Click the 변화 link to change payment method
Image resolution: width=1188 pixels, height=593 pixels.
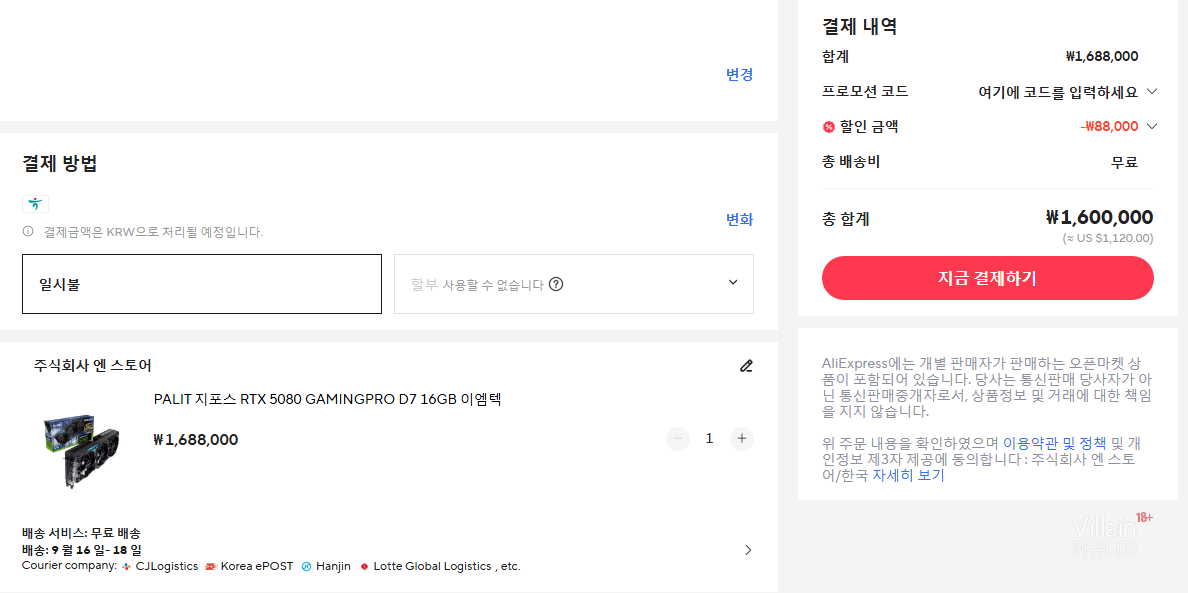pos(739,220)
